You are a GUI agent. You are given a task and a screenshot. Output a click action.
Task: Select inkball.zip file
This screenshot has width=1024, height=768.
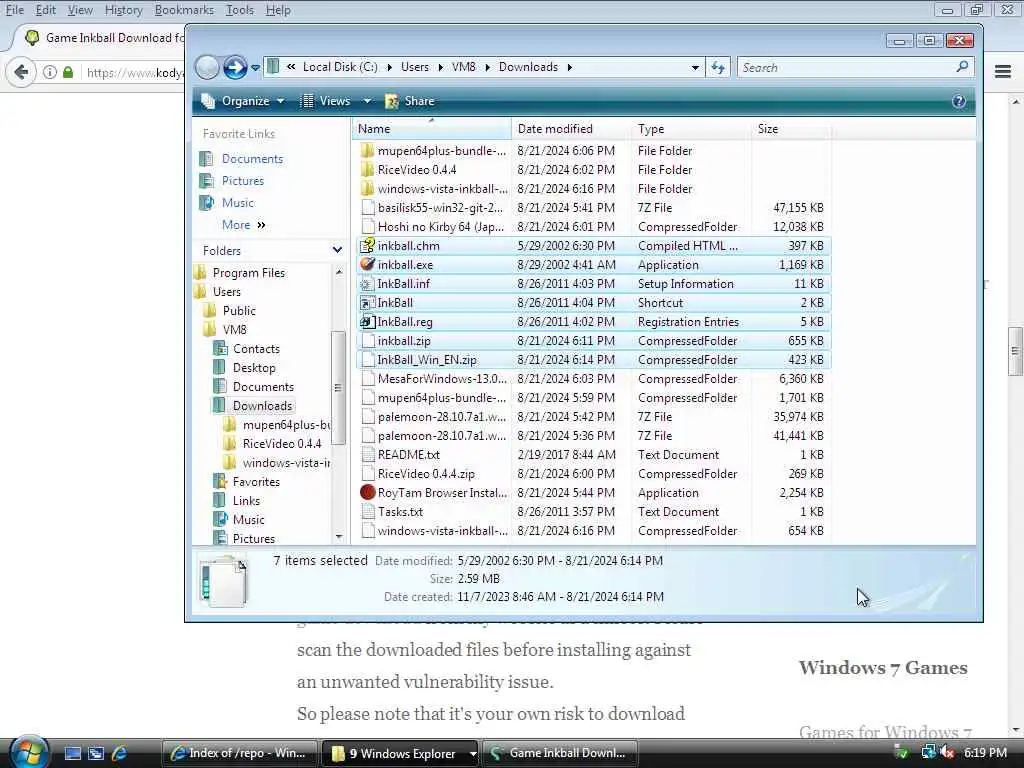click(x=593, y=341)
